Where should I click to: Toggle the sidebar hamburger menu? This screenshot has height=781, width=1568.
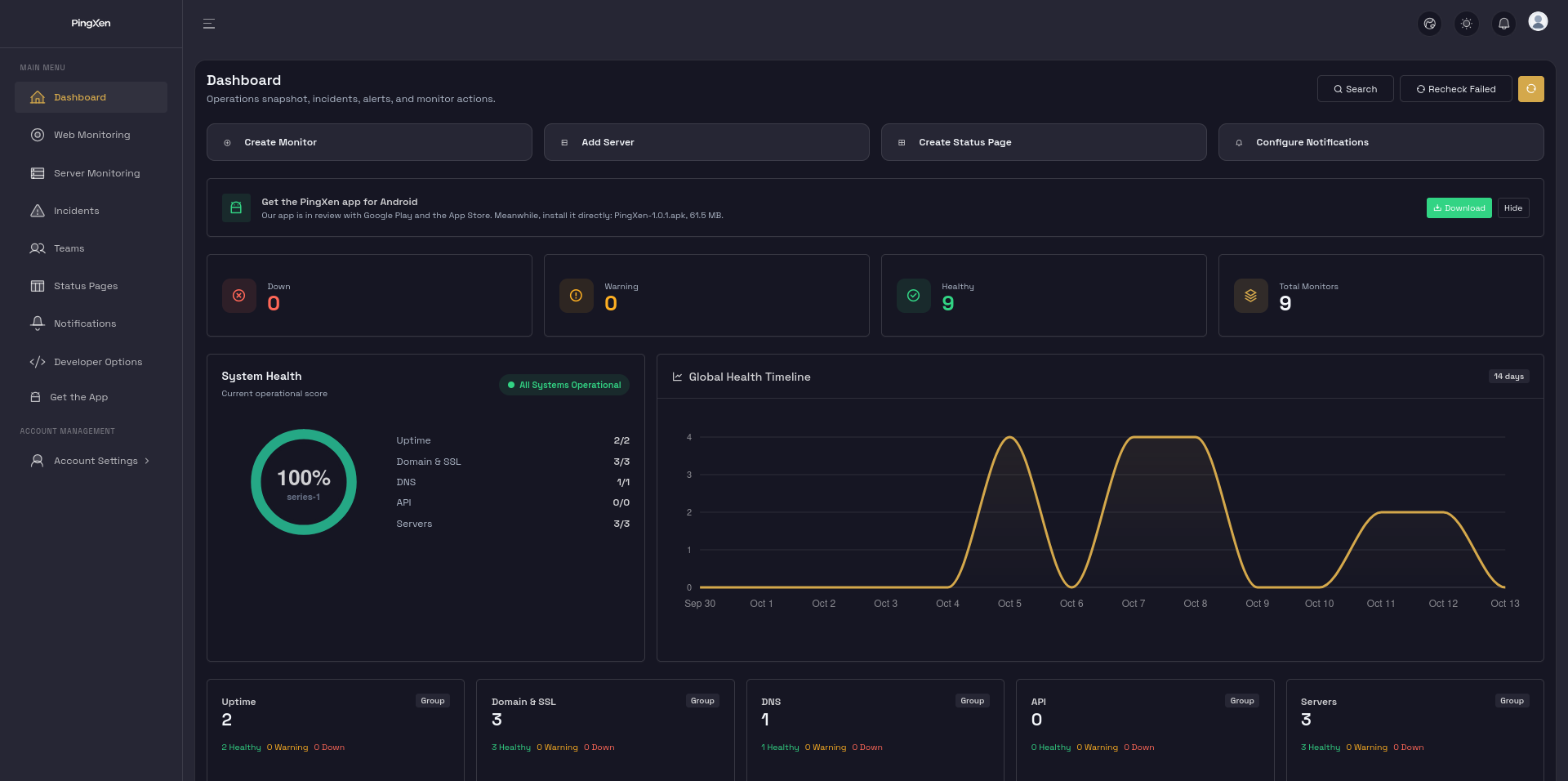point(209,24)
